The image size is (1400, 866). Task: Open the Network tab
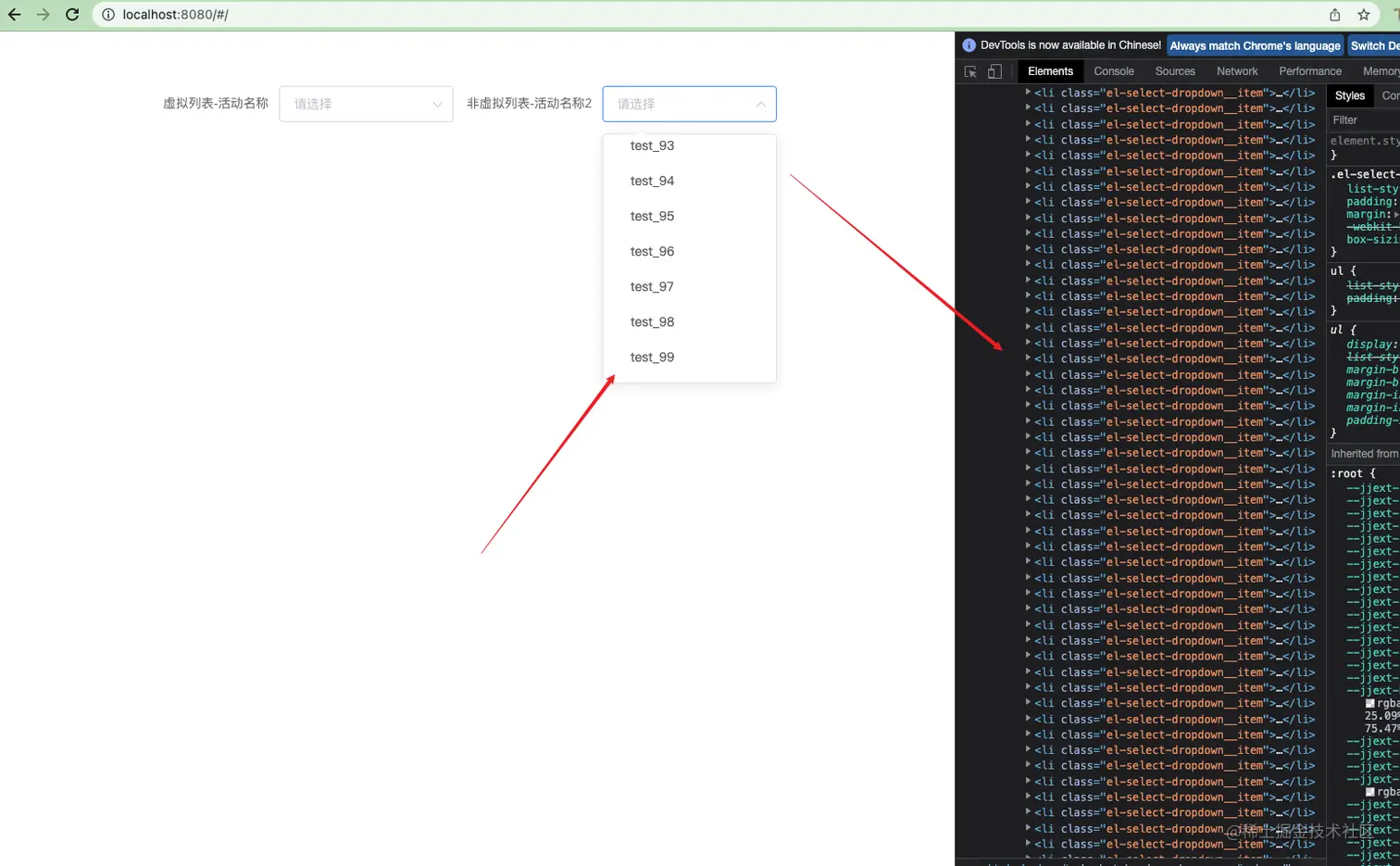(1237, 71)
